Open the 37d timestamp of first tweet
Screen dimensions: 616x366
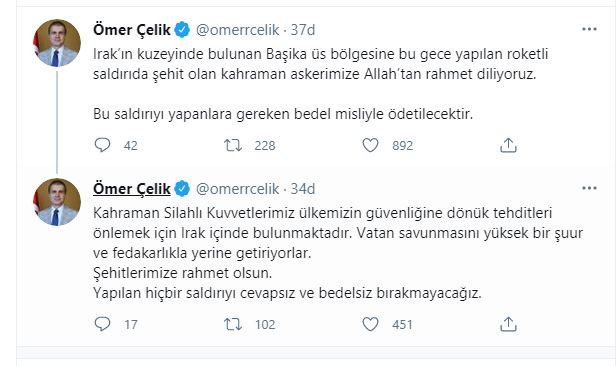click(x=303, y=30)
